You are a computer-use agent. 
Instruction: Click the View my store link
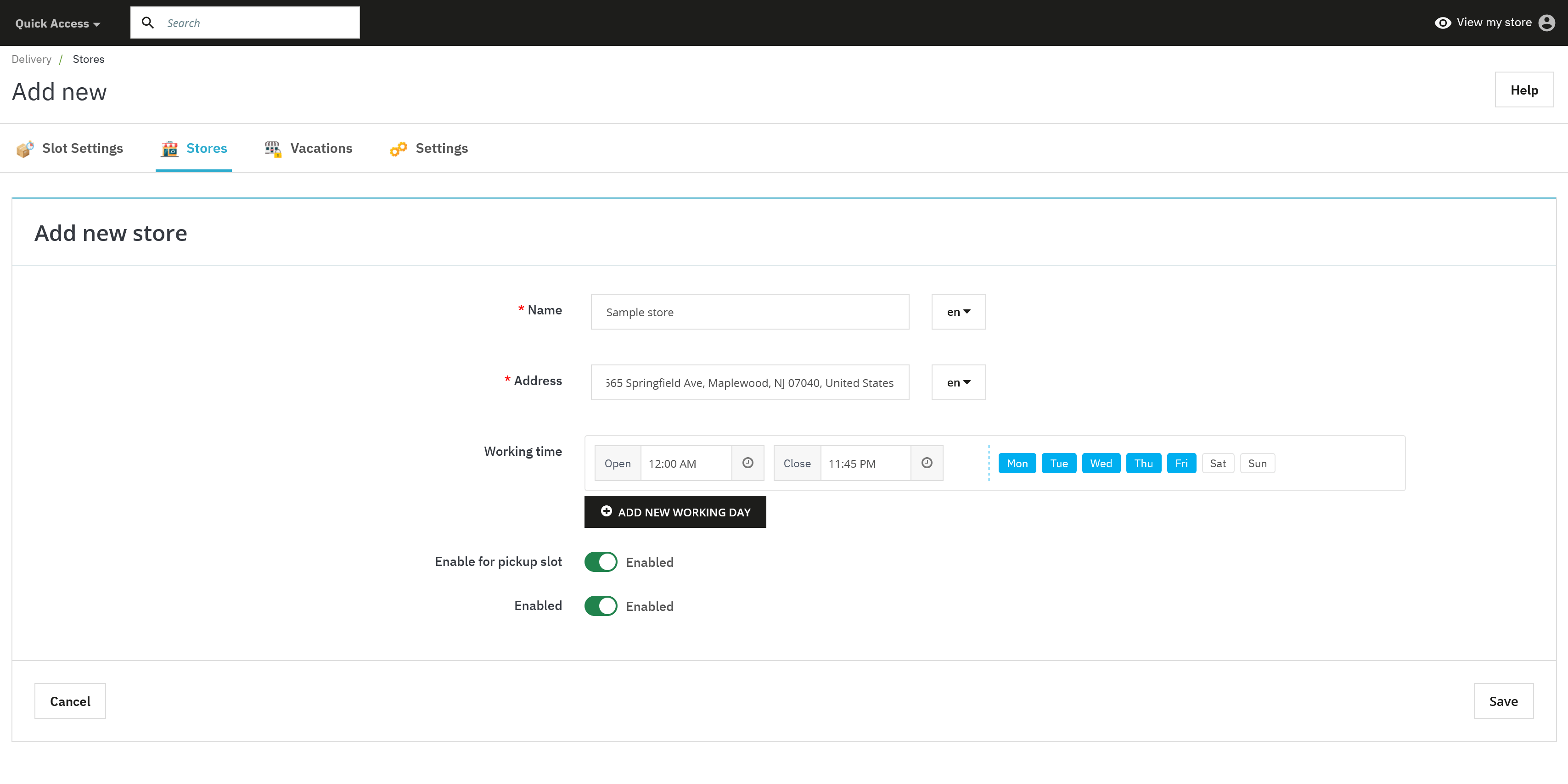coord(1494,22)
